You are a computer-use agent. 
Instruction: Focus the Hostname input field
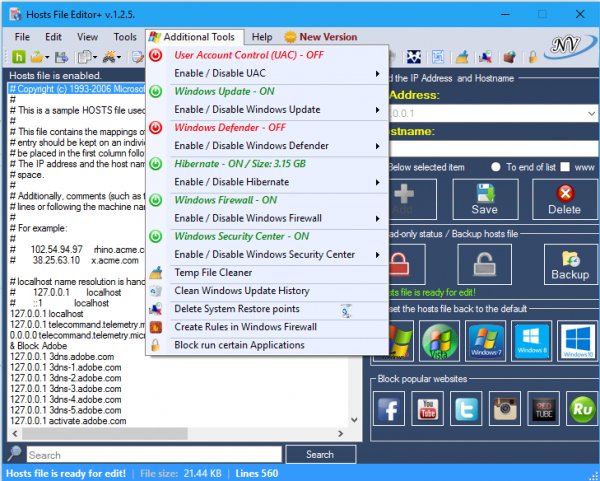tap(494, 148)
